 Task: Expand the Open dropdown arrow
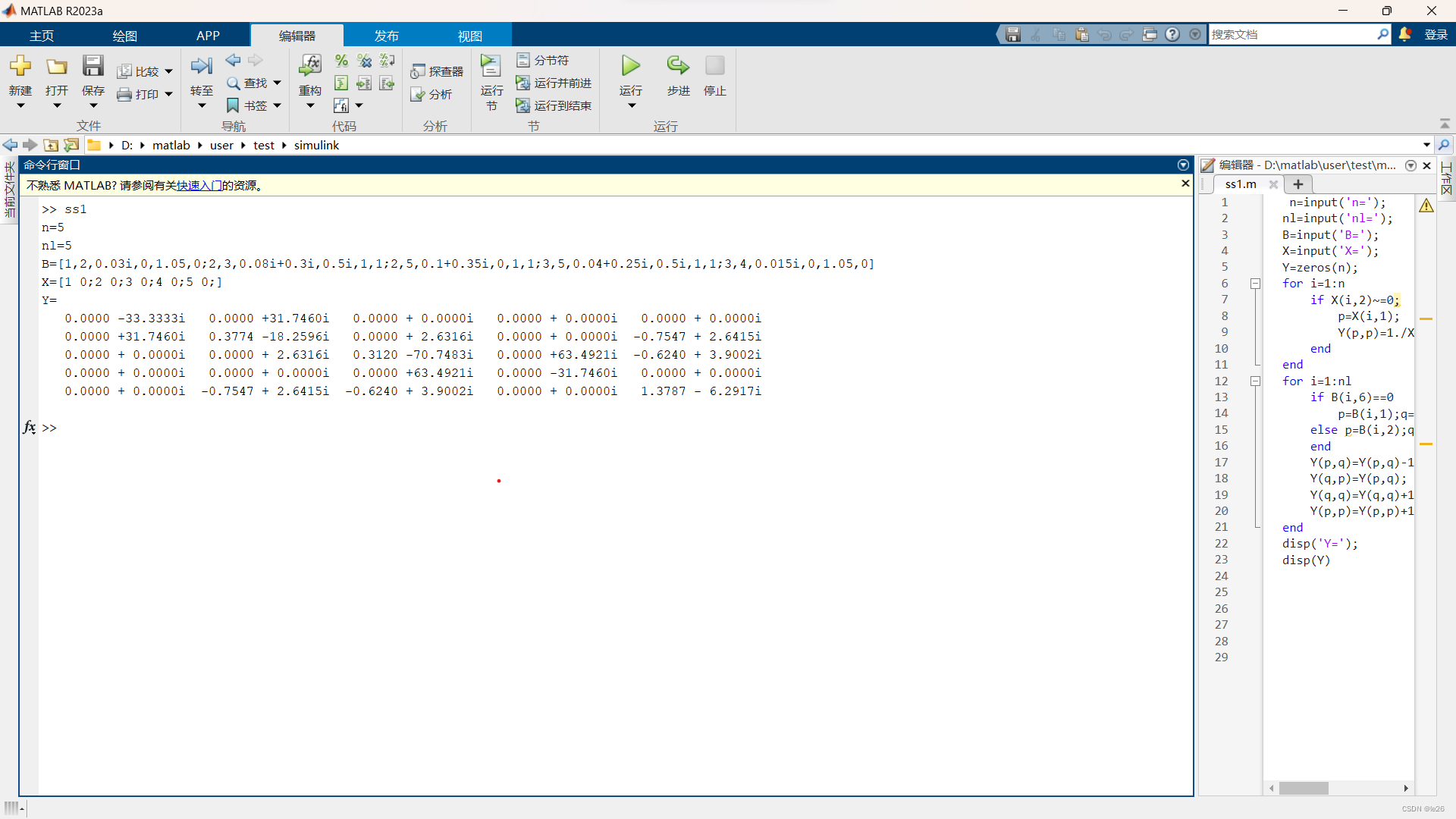pyautogui.click(x=57, y=105)
